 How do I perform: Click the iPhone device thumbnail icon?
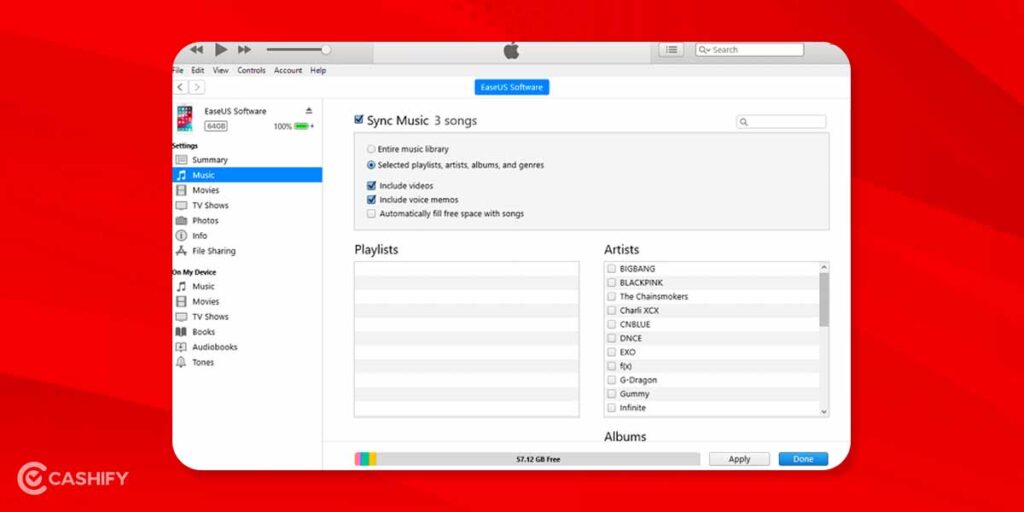(x=185, y=119)
